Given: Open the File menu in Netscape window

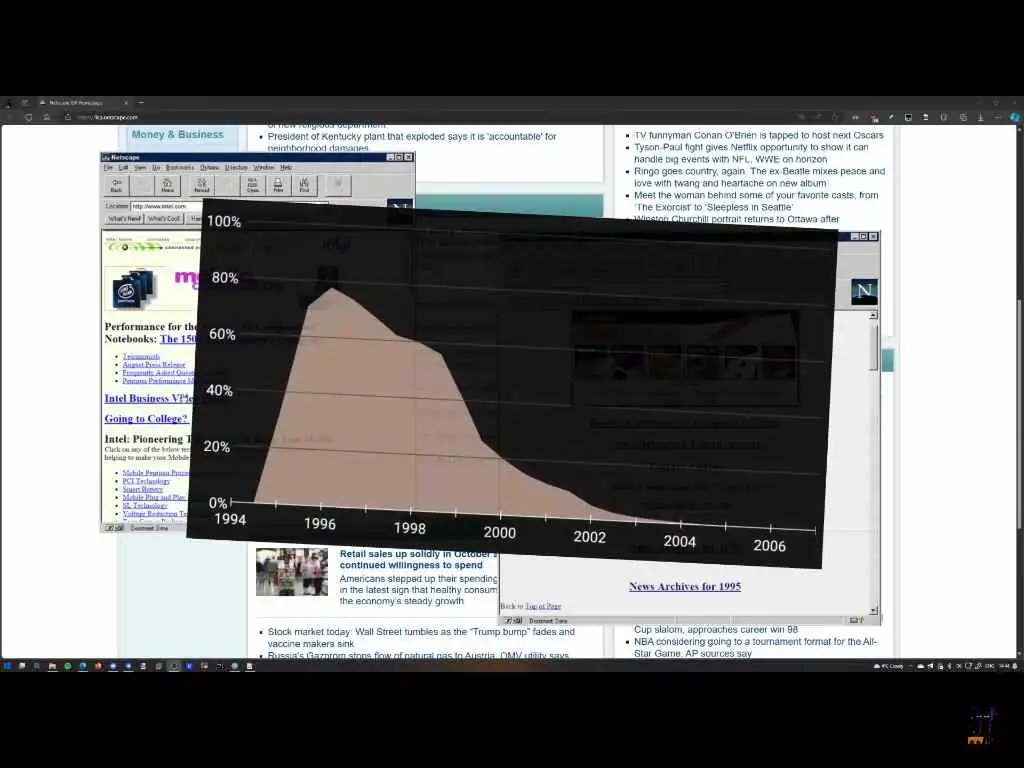Looking at the screenshot, I should tap(108, 167).
